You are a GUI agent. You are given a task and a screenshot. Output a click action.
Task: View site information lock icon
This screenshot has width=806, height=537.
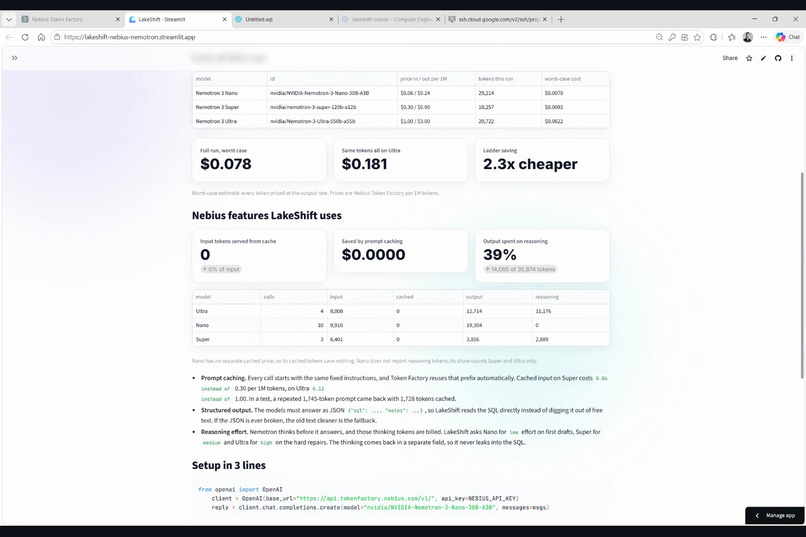coord(57,37)
